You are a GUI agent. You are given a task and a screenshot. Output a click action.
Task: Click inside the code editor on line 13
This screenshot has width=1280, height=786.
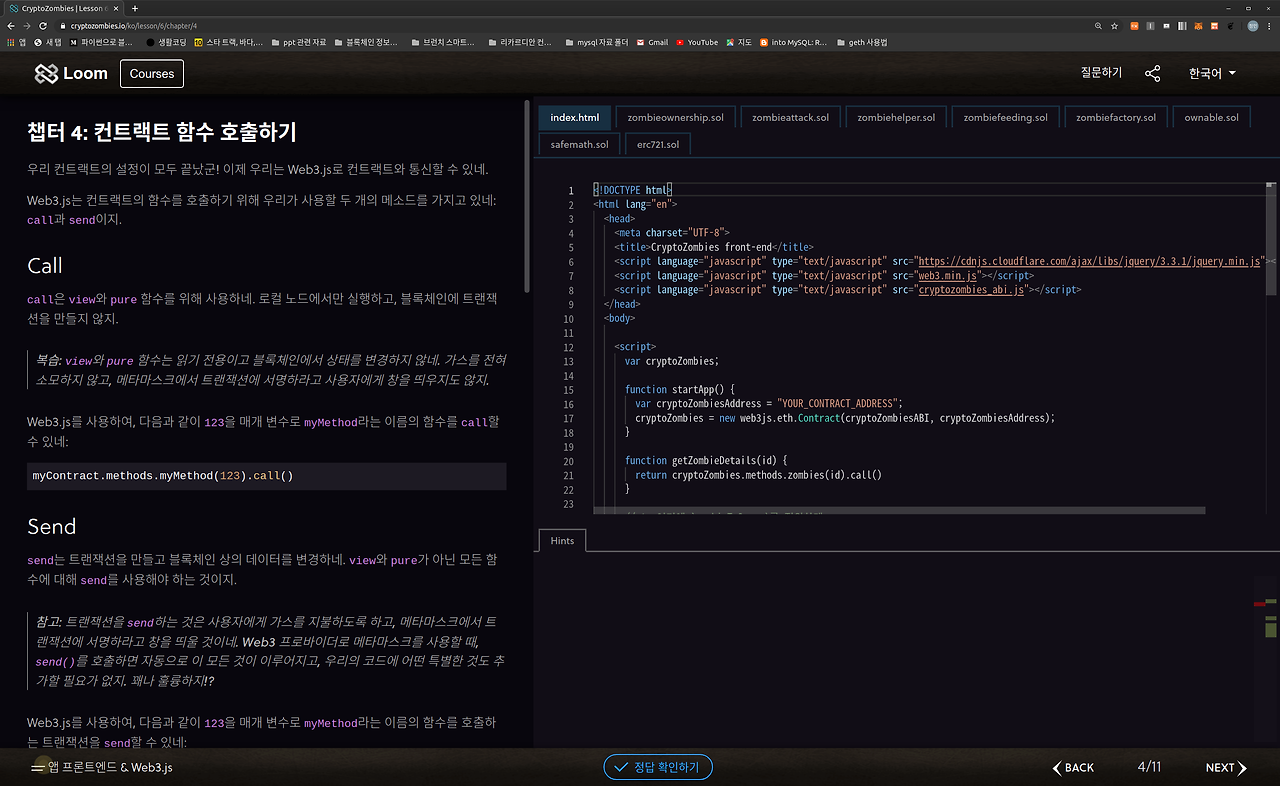(672, 361)
